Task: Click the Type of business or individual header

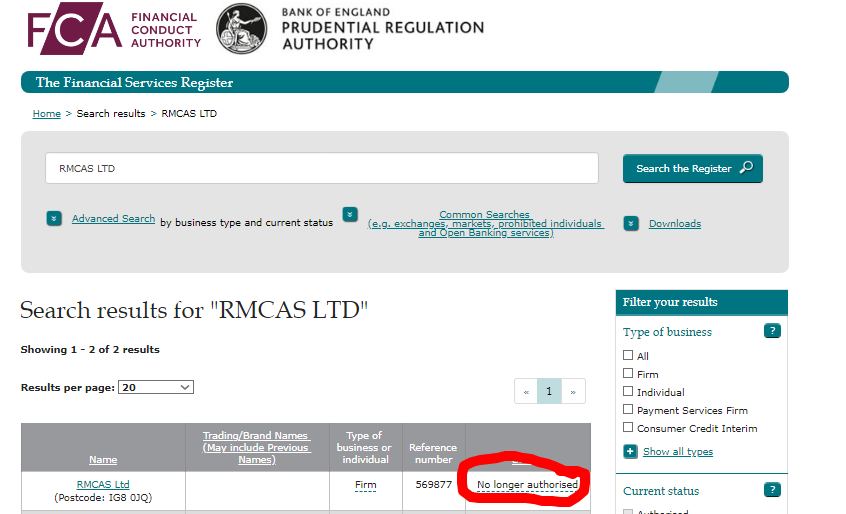Action: [x=365, y=447]
